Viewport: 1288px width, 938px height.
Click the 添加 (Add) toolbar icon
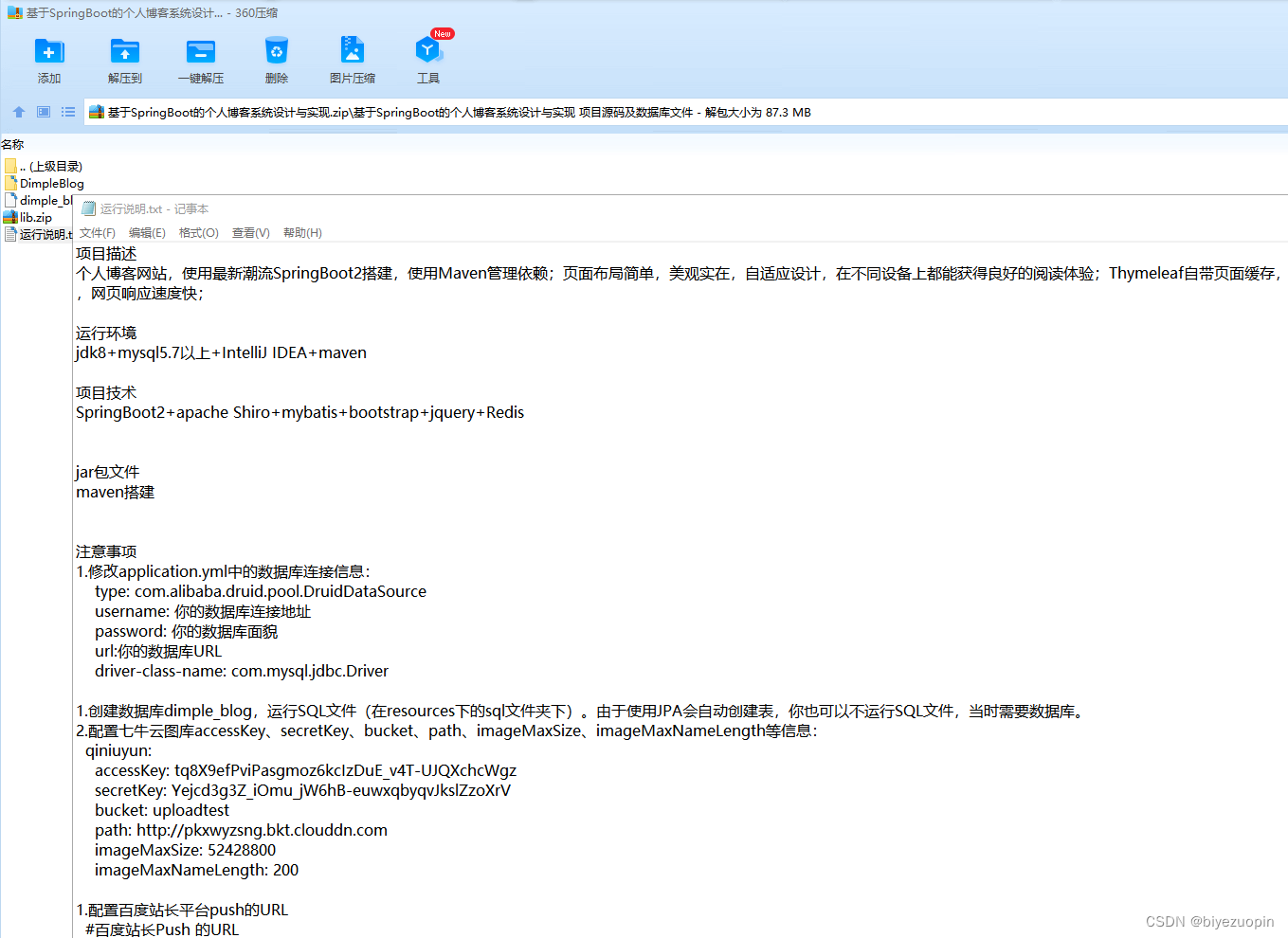point(48,51)
